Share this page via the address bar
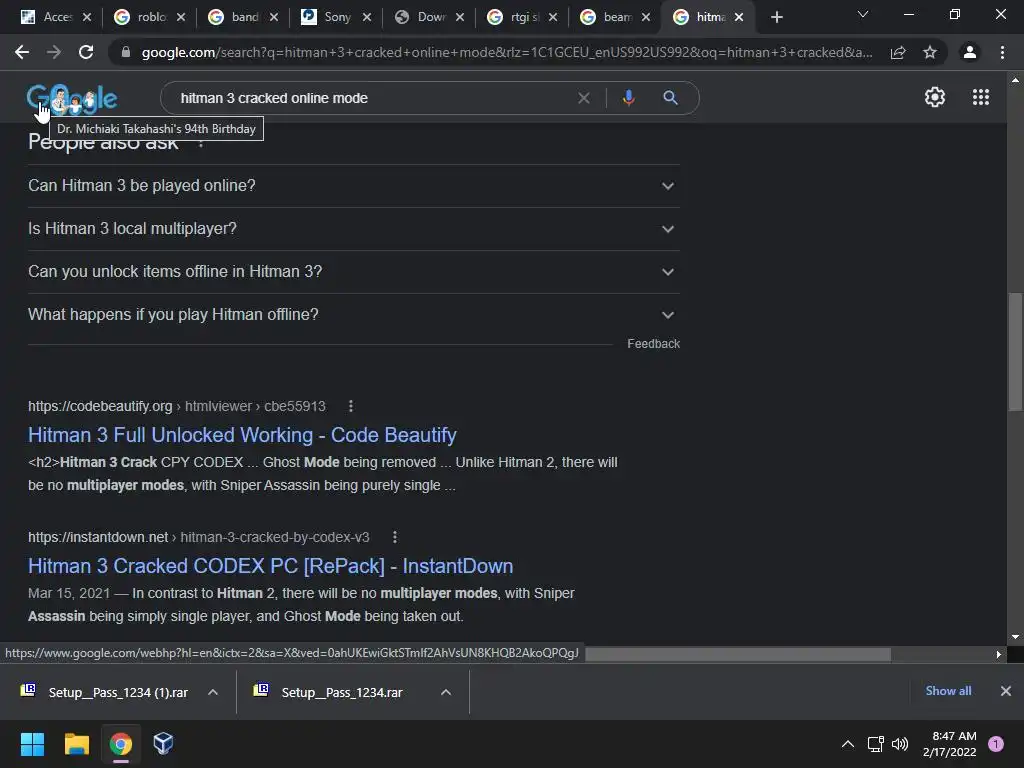This screenshot has height=768, width=1024. (898, 52)
